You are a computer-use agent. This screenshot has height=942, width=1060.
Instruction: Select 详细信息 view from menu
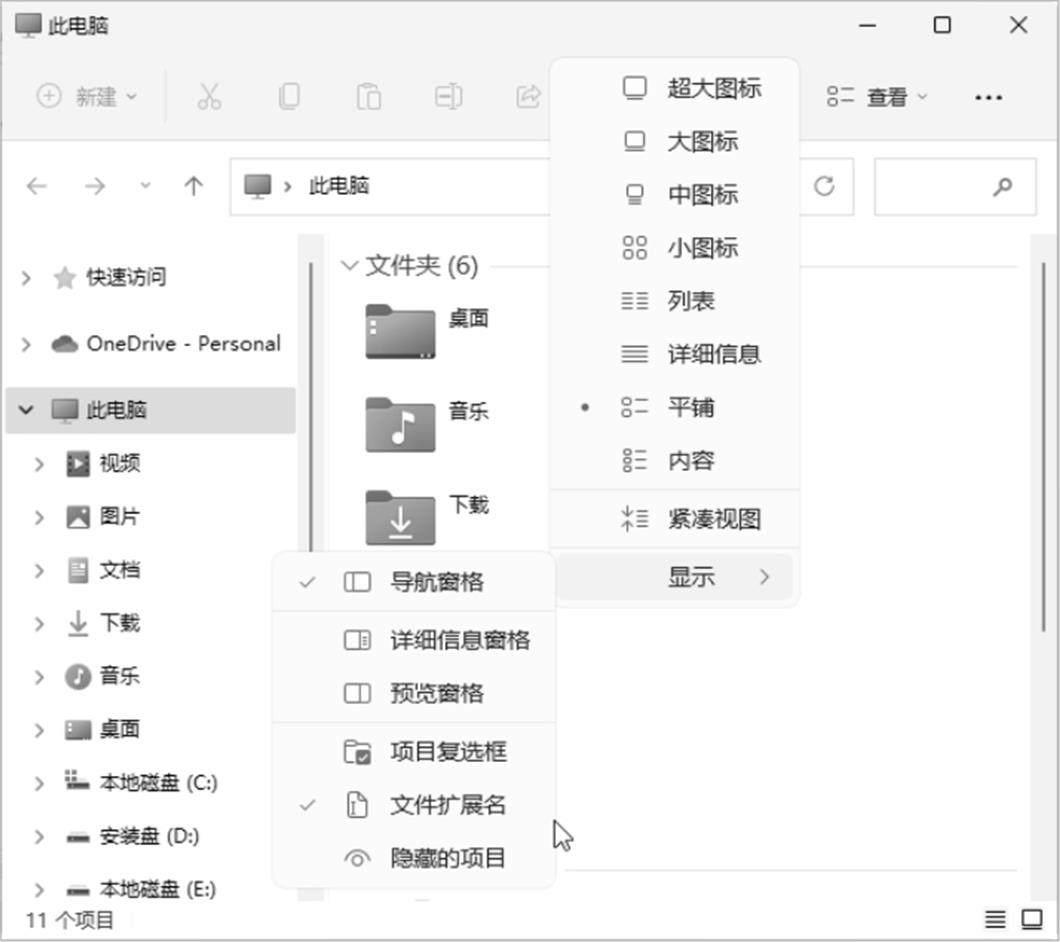pos(713,354)
